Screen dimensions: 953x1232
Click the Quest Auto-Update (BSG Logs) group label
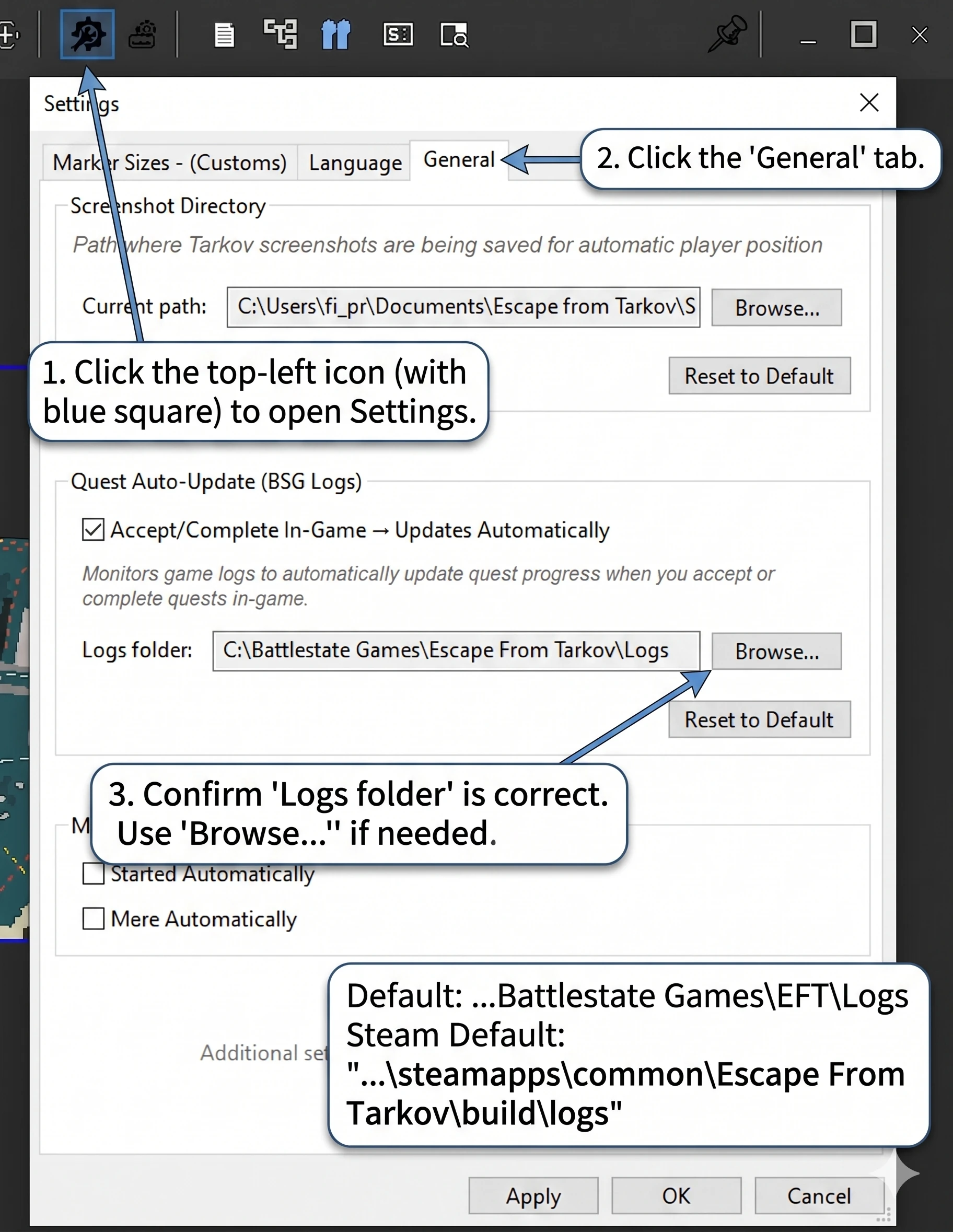click(216, 481)
